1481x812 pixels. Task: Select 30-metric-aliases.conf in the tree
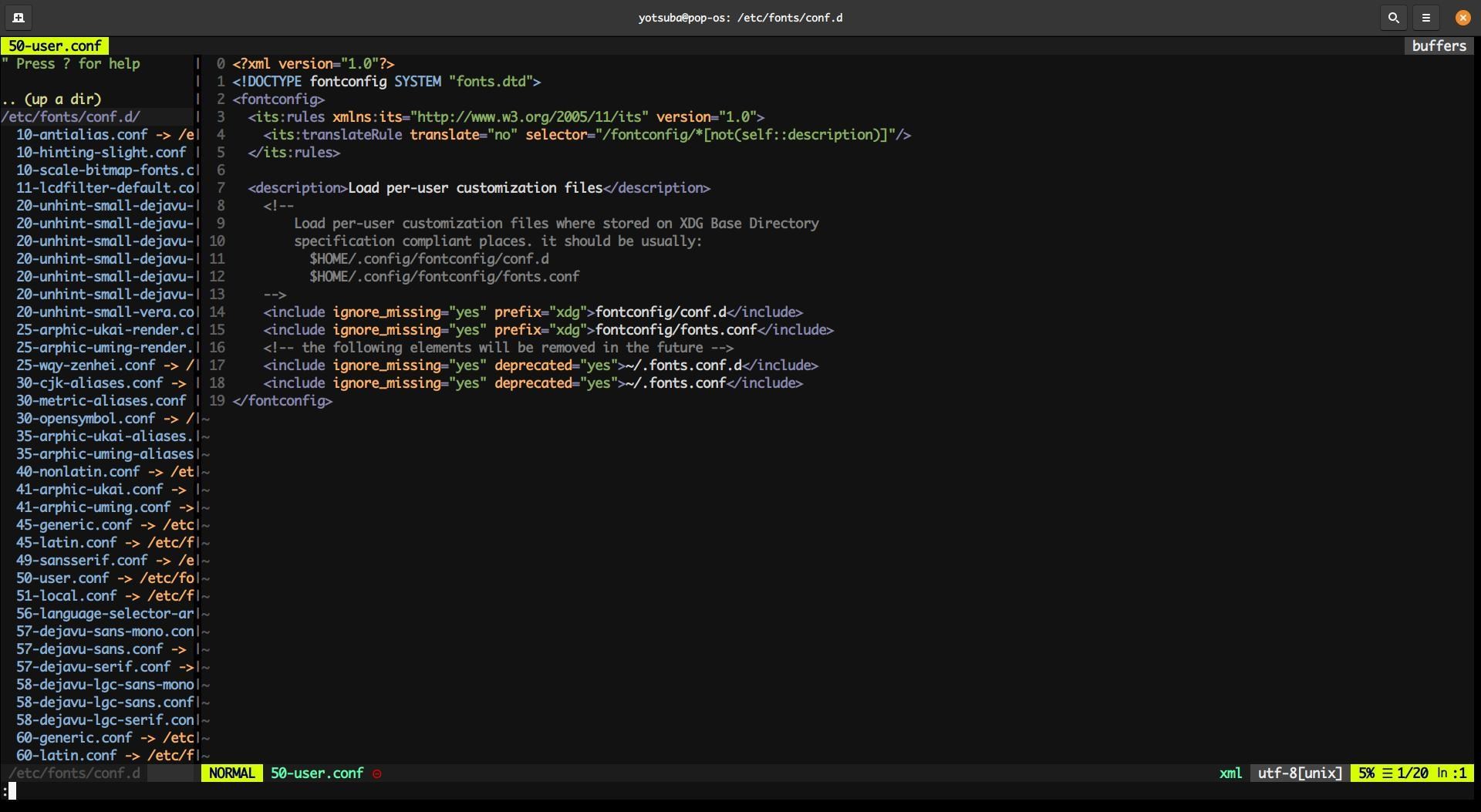coord(100,400)
